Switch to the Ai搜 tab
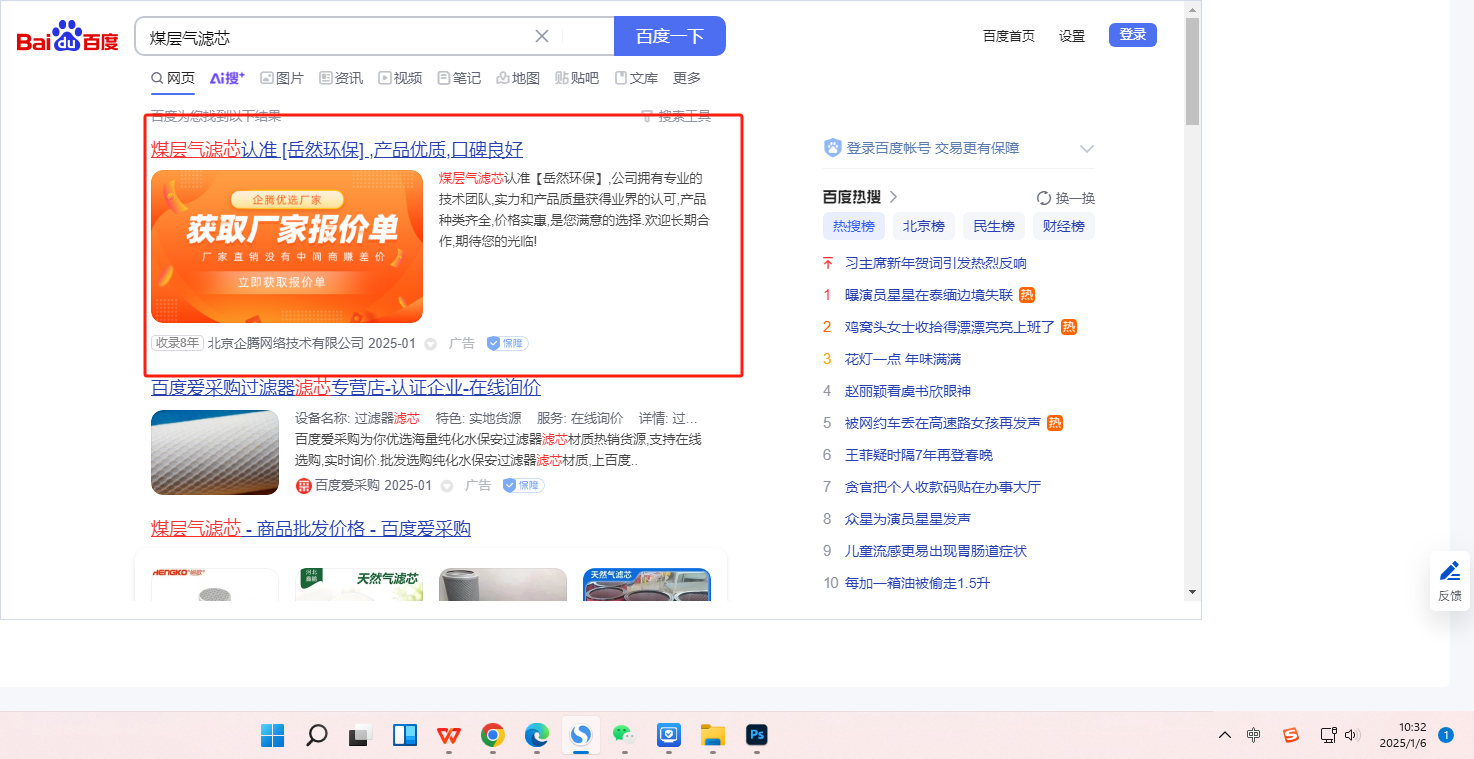 click(x=228, y=78)
